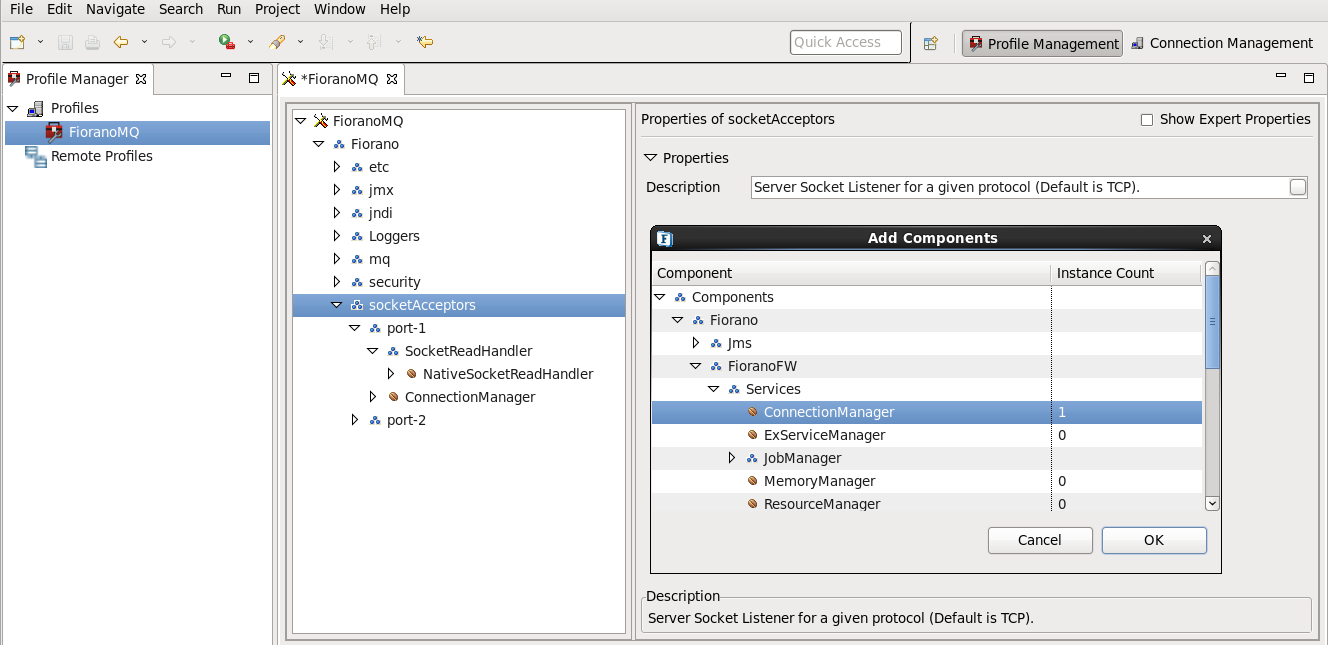Expand the port-2 tree node
This screenshot has height=645, width=1328.
coord(355,420)
